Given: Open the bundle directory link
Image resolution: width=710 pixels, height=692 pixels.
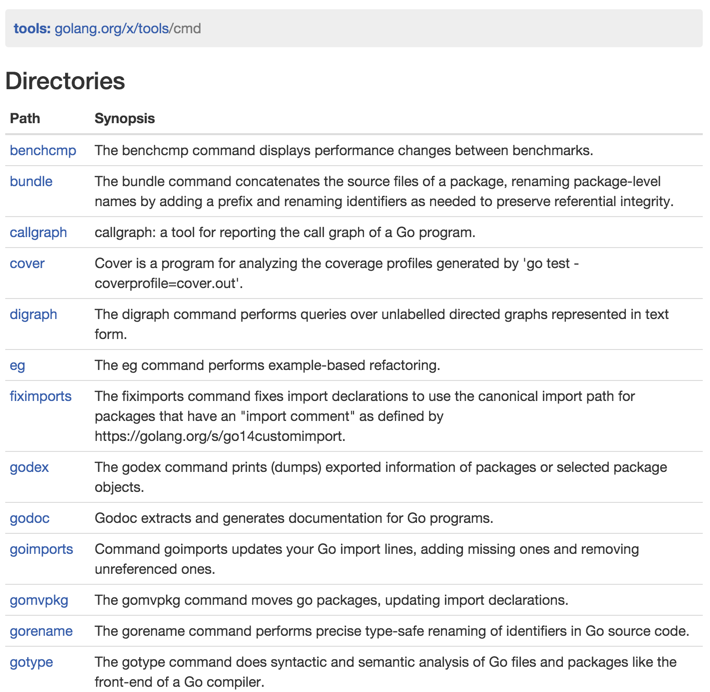Looking at the screenshot, I should point(31,181).
